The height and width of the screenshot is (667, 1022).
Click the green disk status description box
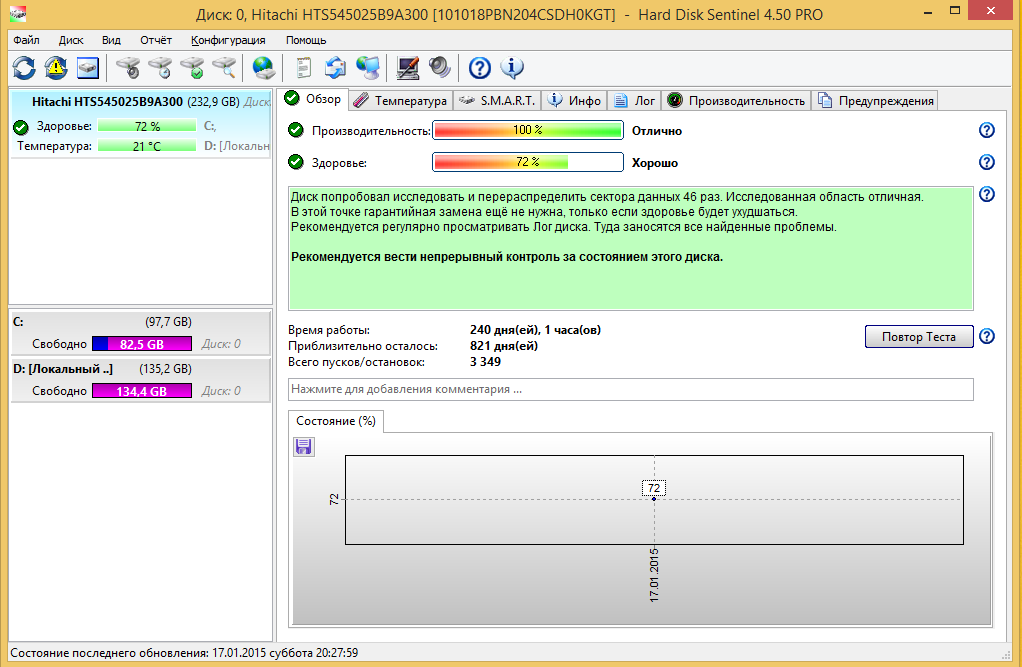click(x=631, y=248)
